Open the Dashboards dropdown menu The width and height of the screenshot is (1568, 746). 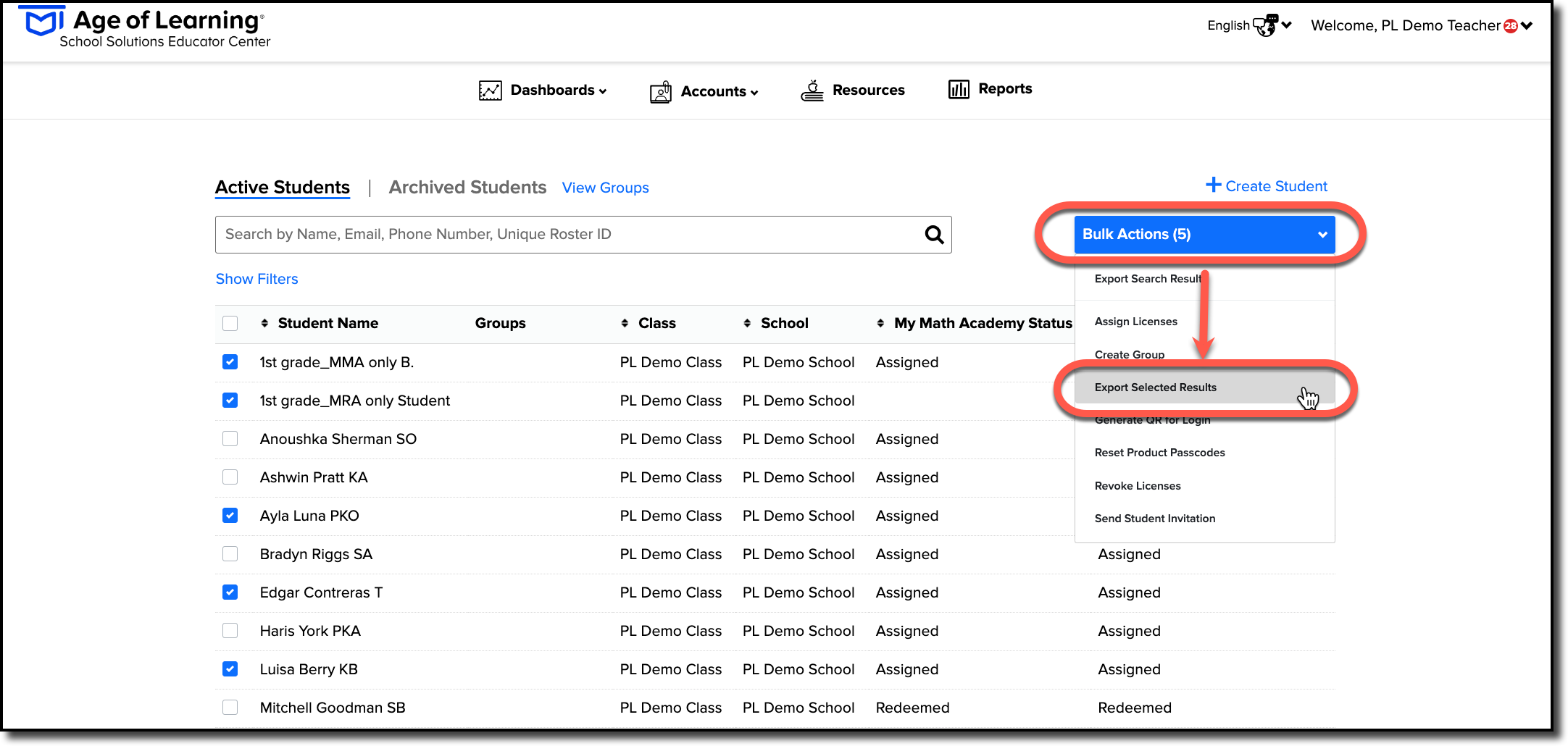pyautogui.click(x=543, y=91)
